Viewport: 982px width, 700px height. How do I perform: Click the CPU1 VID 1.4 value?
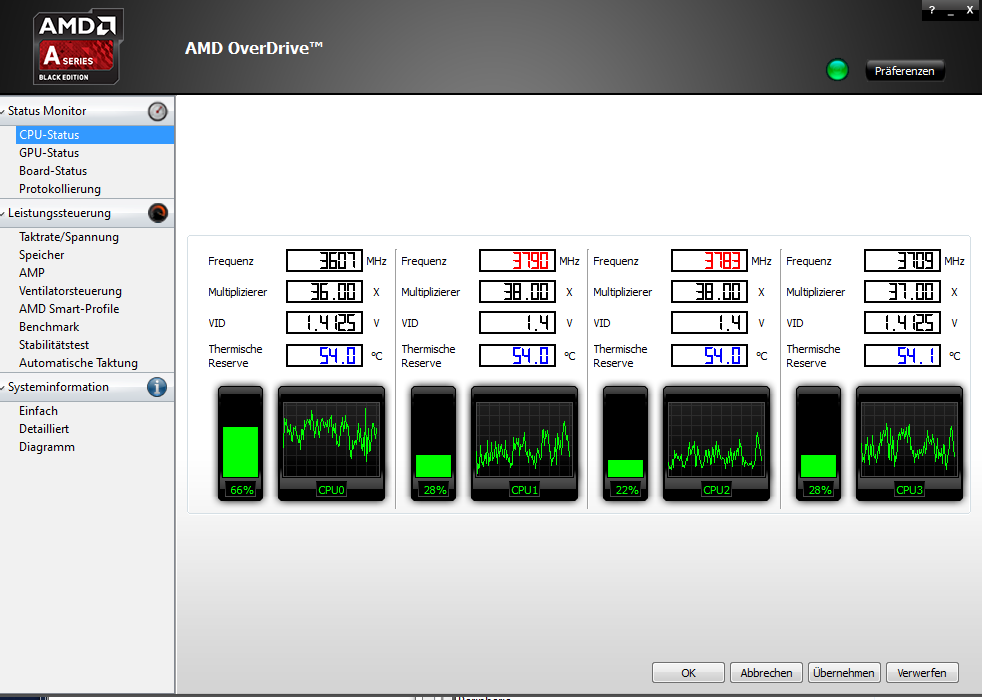pyautogui.click(x=517, y=323)
